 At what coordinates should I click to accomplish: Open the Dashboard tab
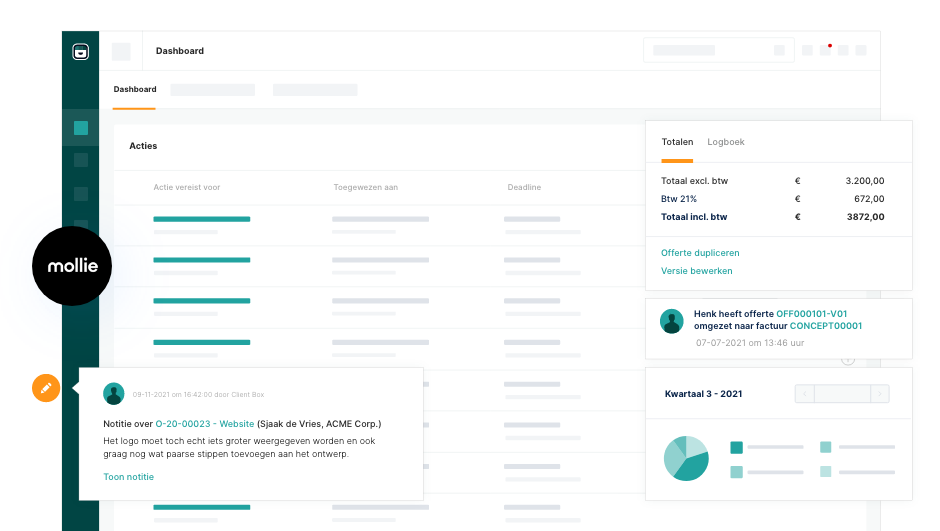[135, 89]
